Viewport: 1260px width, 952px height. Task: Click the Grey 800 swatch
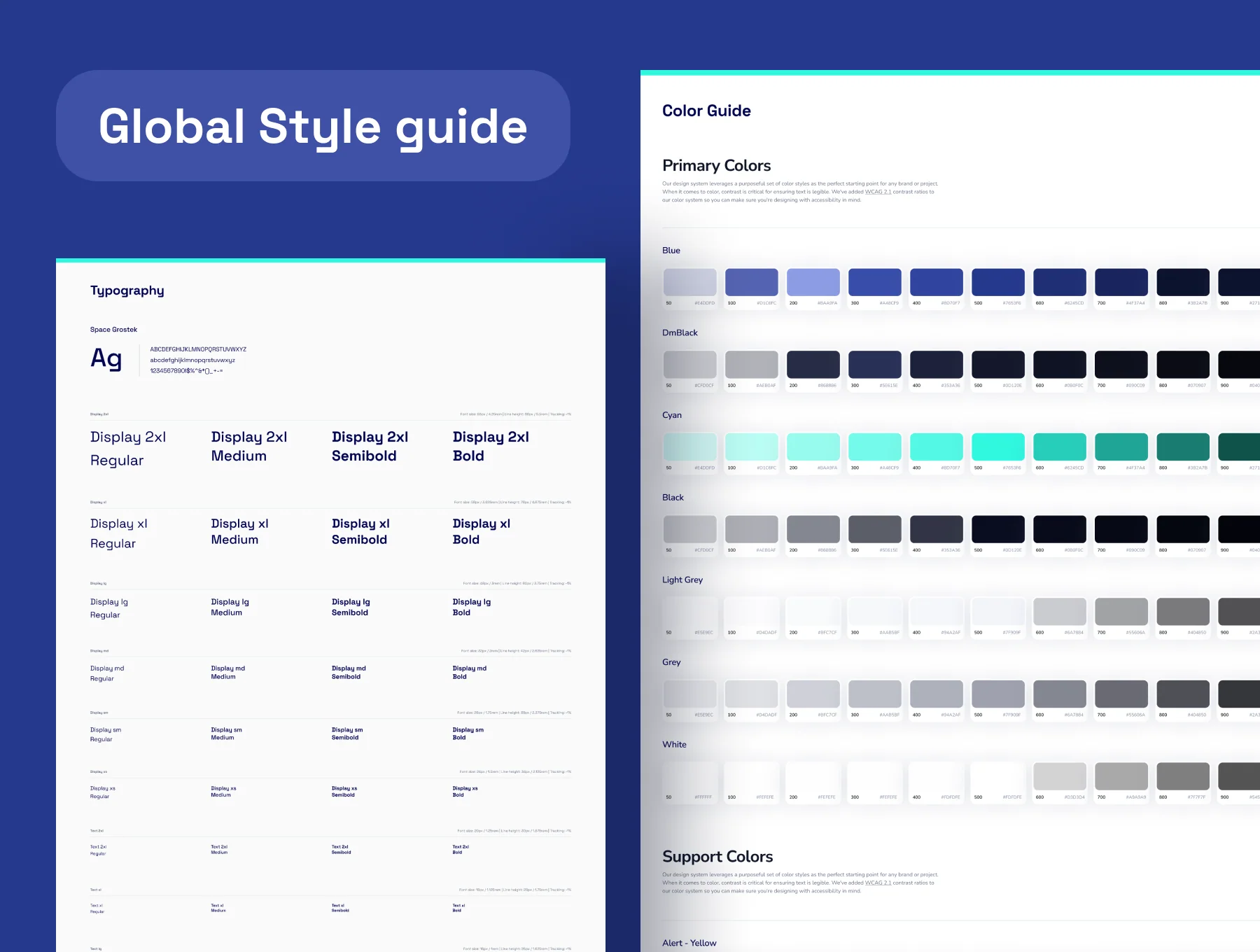point(1182,694)
